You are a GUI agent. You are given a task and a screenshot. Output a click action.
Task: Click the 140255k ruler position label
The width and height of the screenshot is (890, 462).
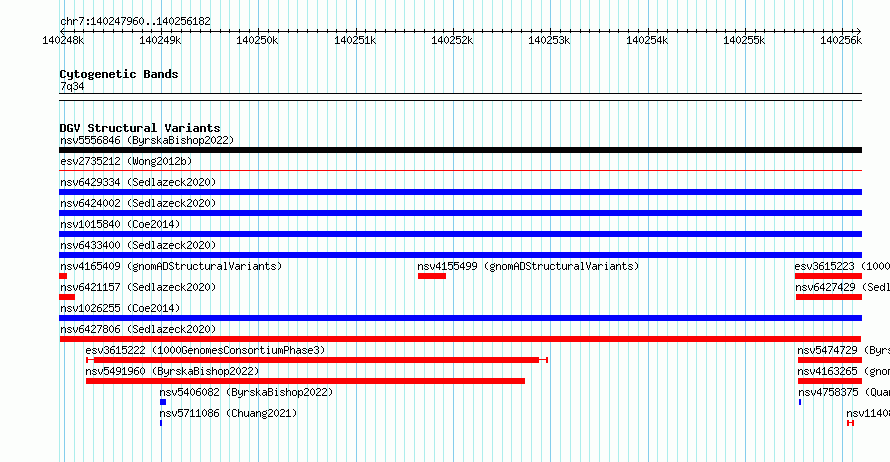click(x=744, y=40)
